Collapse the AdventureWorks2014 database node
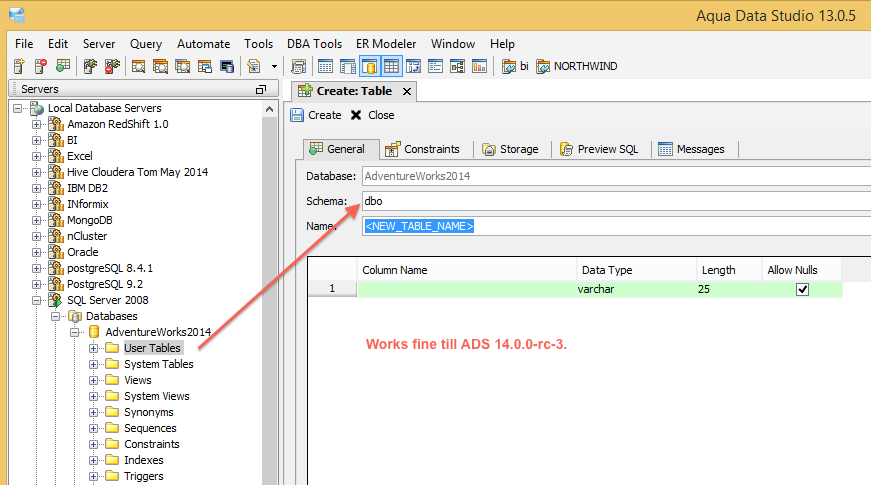The width and height of the screenshot is (871, 485). pos(74,333)
